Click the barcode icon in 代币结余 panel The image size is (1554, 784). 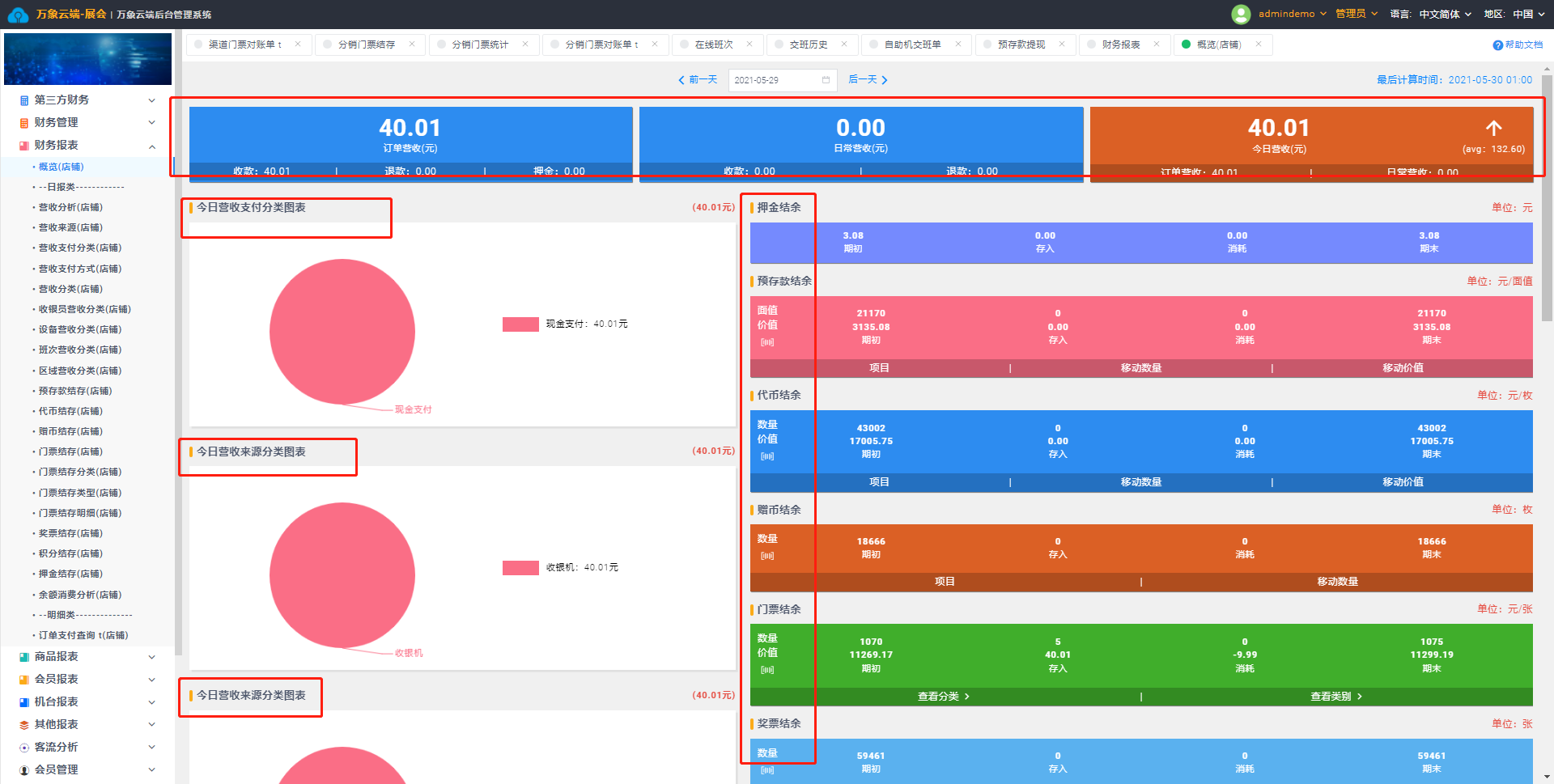(767, 456)
